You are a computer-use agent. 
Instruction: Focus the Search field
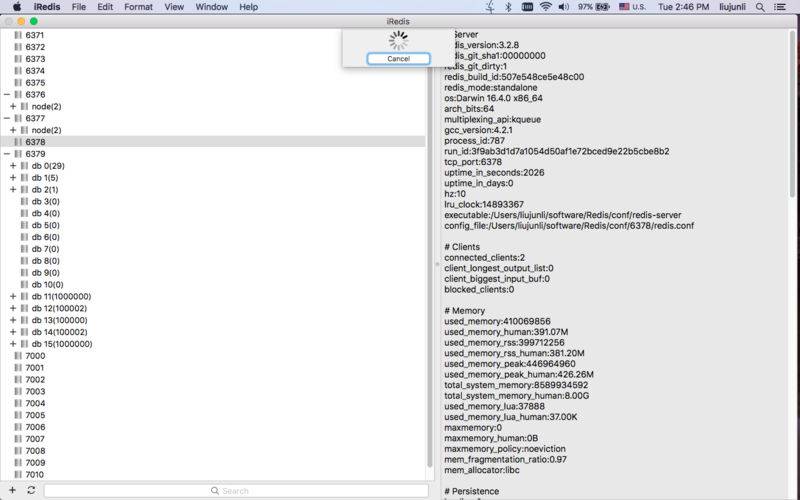236,491
